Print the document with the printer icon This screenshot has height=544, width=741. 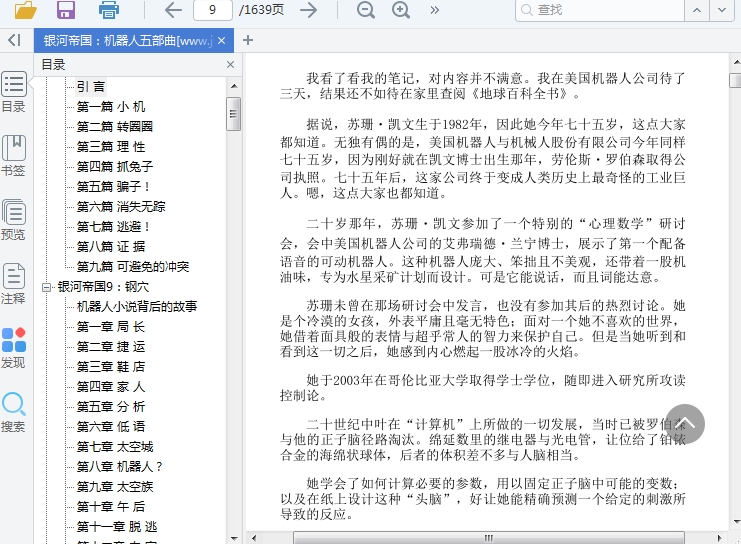tap(109, 9)
